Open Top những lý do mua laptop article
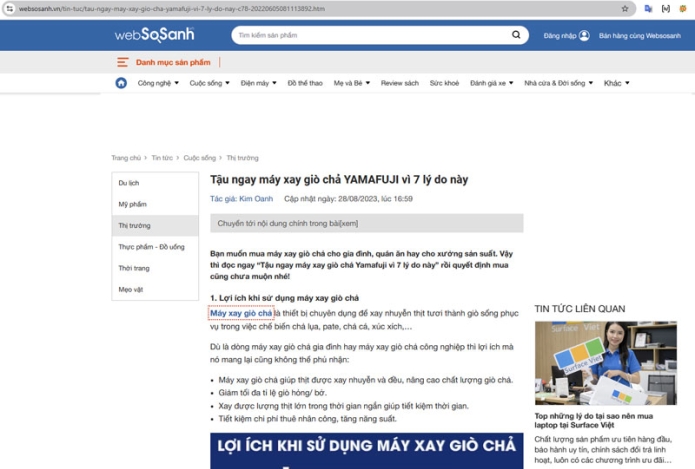 coord(593,420)
